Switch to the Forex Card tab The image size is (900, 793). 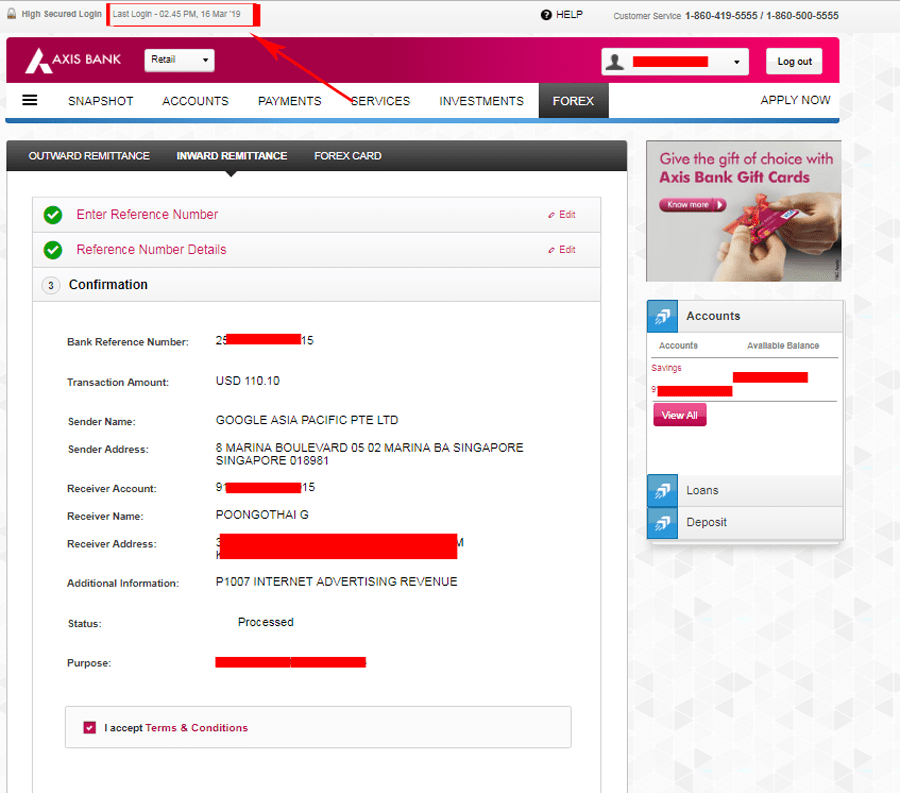[347, 156]
